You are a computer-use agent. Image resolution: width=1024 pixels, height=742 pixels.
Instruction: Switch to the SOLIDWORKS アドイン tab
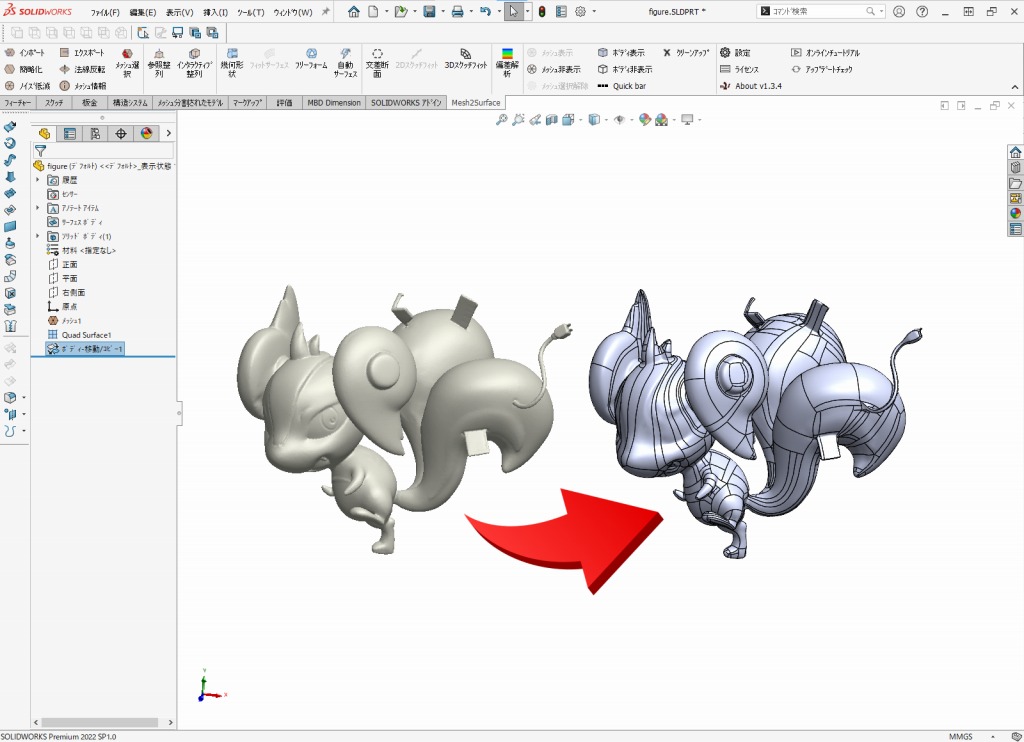point(406,103)
